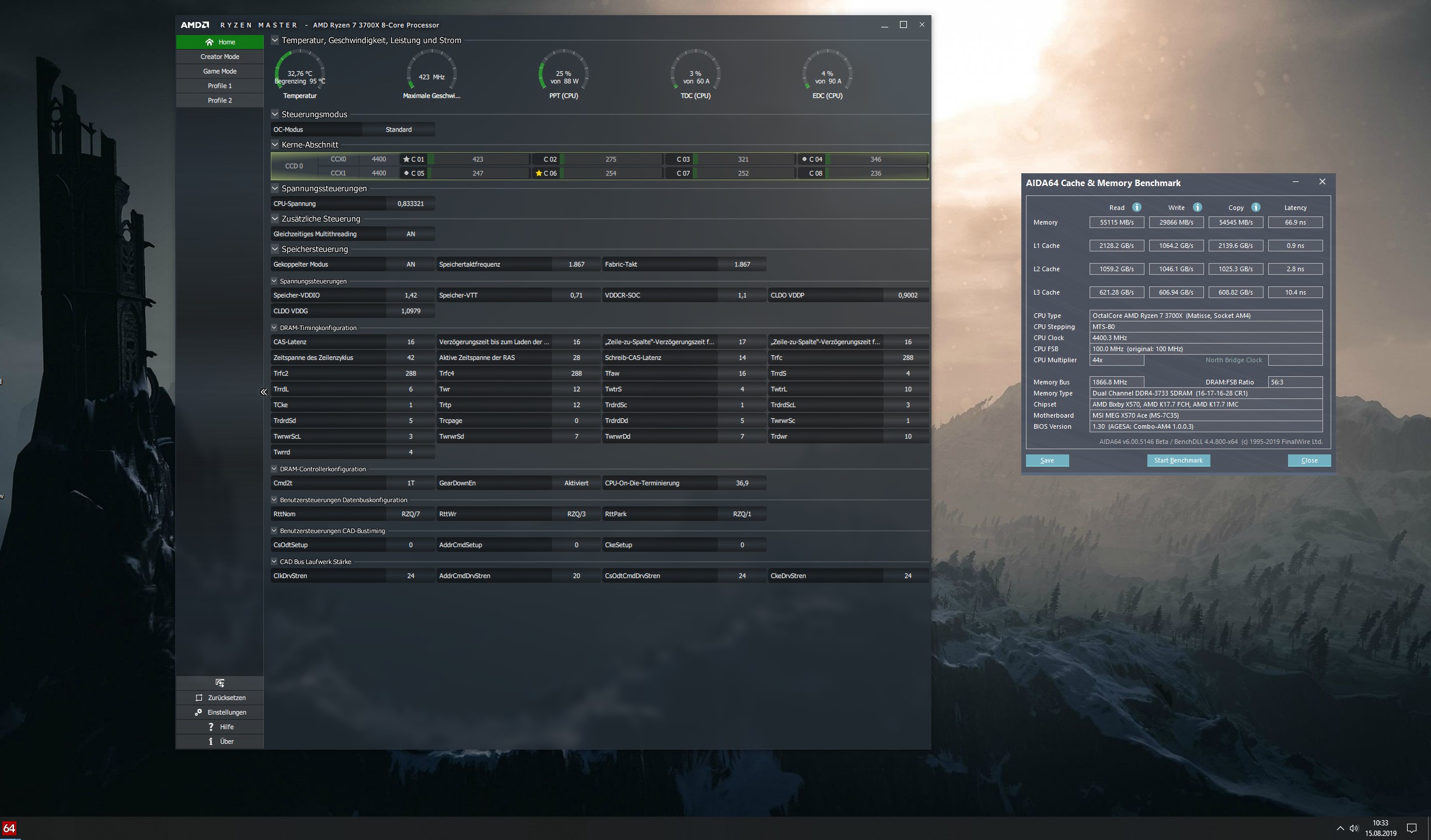Click the Copy info icon in AIDA64

[x=1256, y=207]
